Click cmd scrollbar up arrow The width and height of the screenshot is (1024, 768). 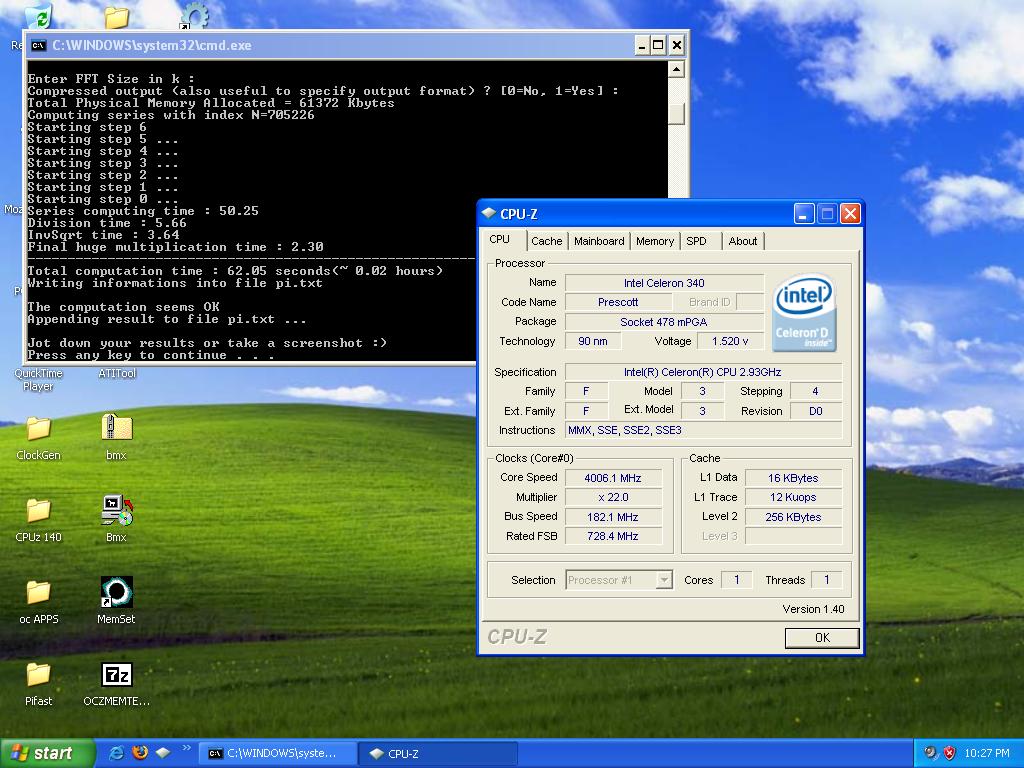tap(677, 69)
